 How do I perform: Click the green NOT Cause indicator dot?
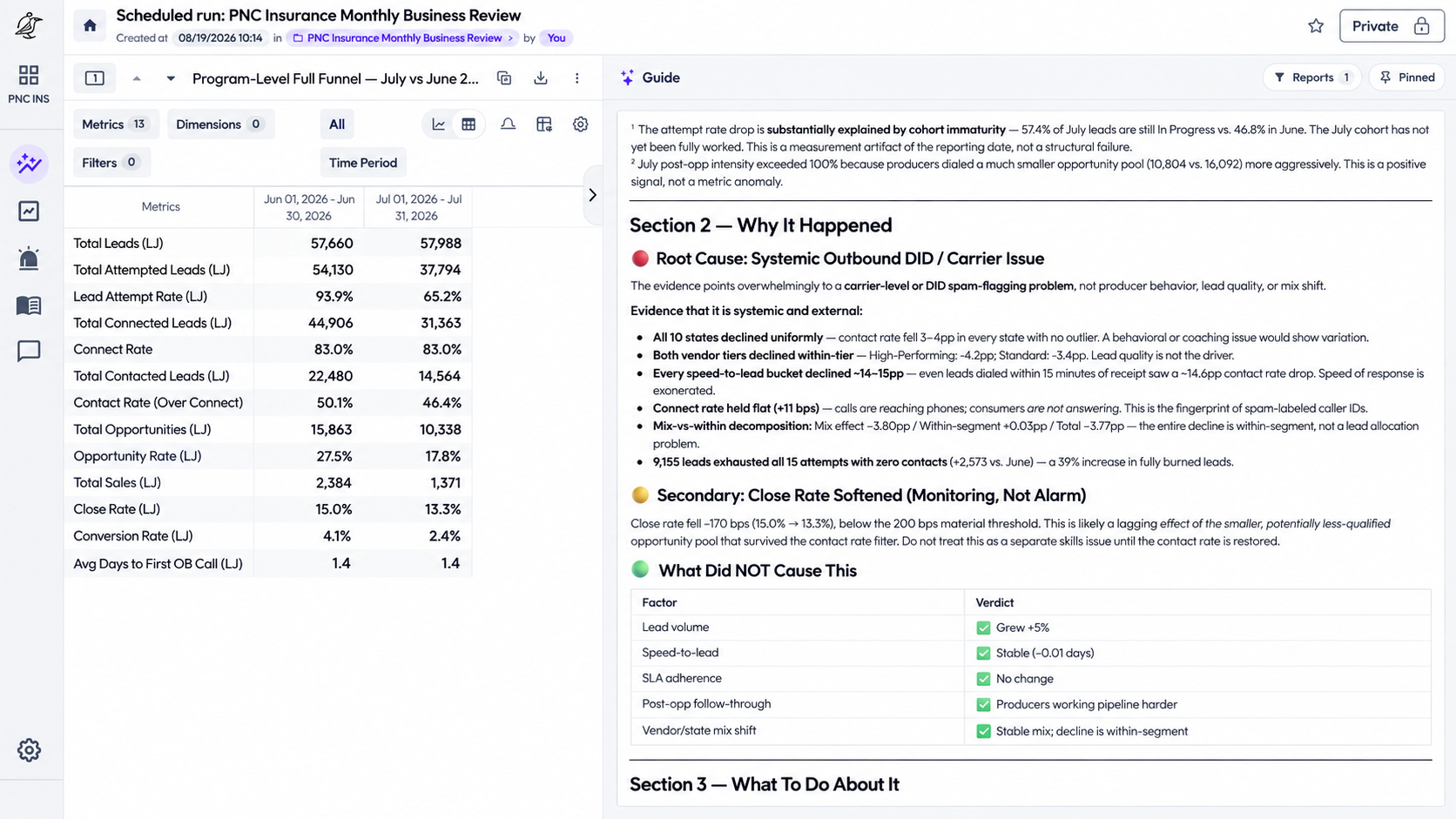pos(640,570)
